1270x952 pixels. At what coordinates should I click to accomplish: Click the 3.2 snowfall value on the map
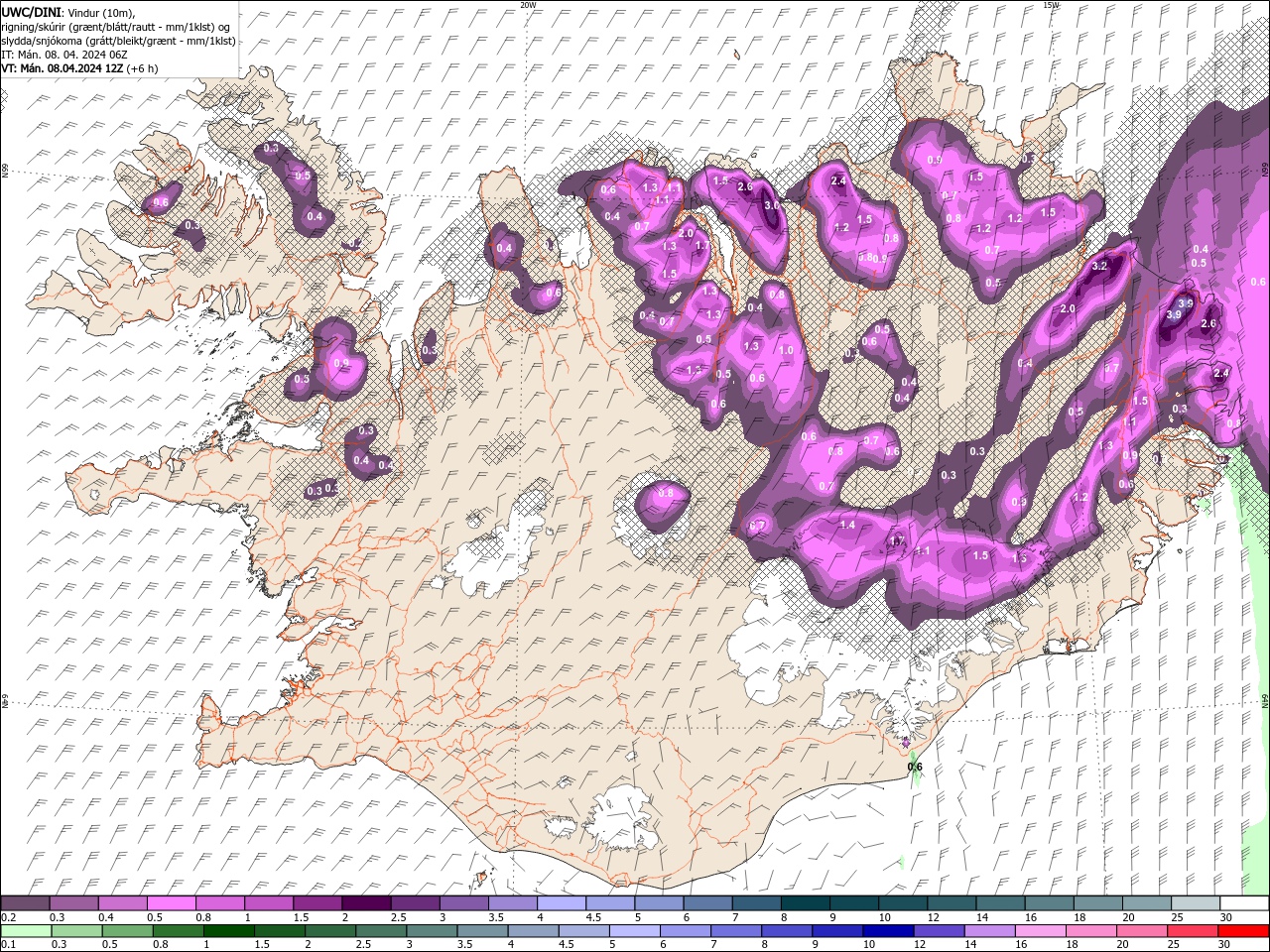pyautogui.click(x=1099, y=267)
